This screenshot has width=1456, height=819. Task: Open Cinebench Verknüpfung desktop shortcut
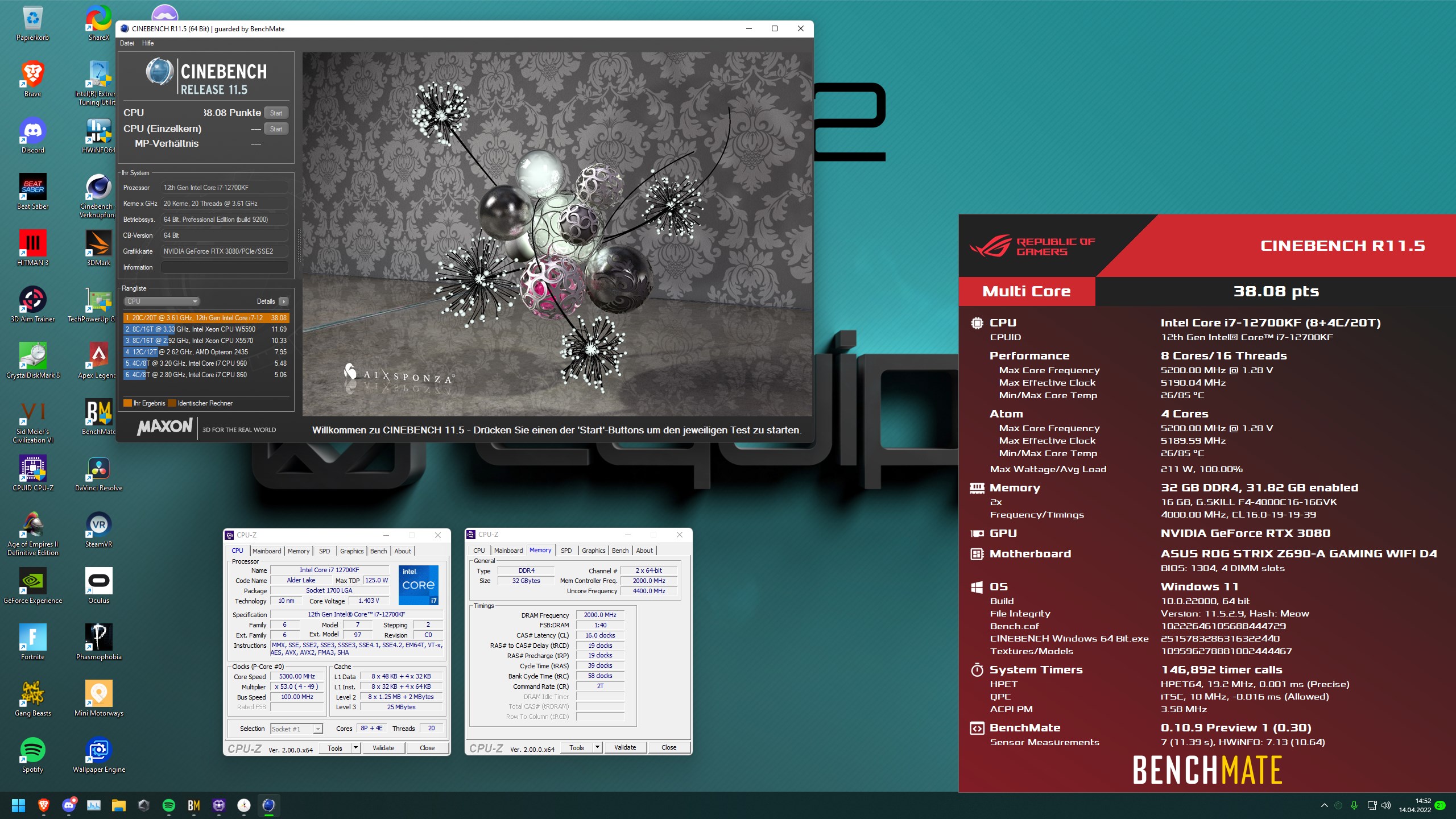pyautogui.click(x=98, y=195)
